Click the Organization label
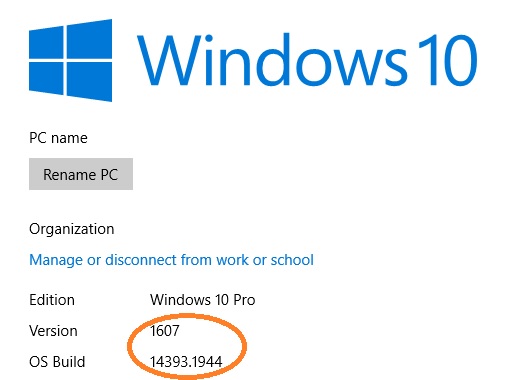 coord(72,229)
